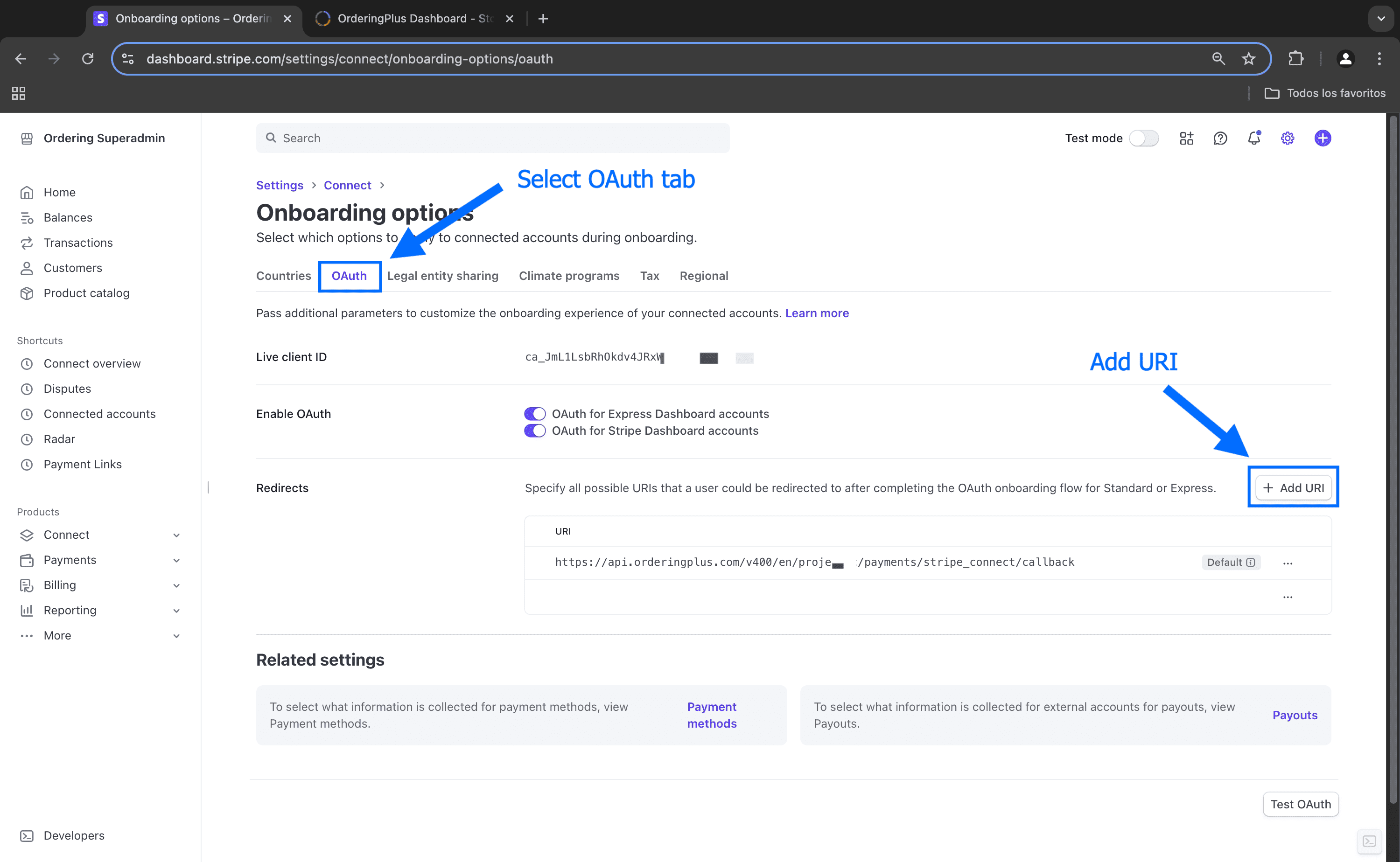Go to Connect in the breadcrumb
Image resolution: width=1400 pixels, height=862 pixels.
(347, 185)
